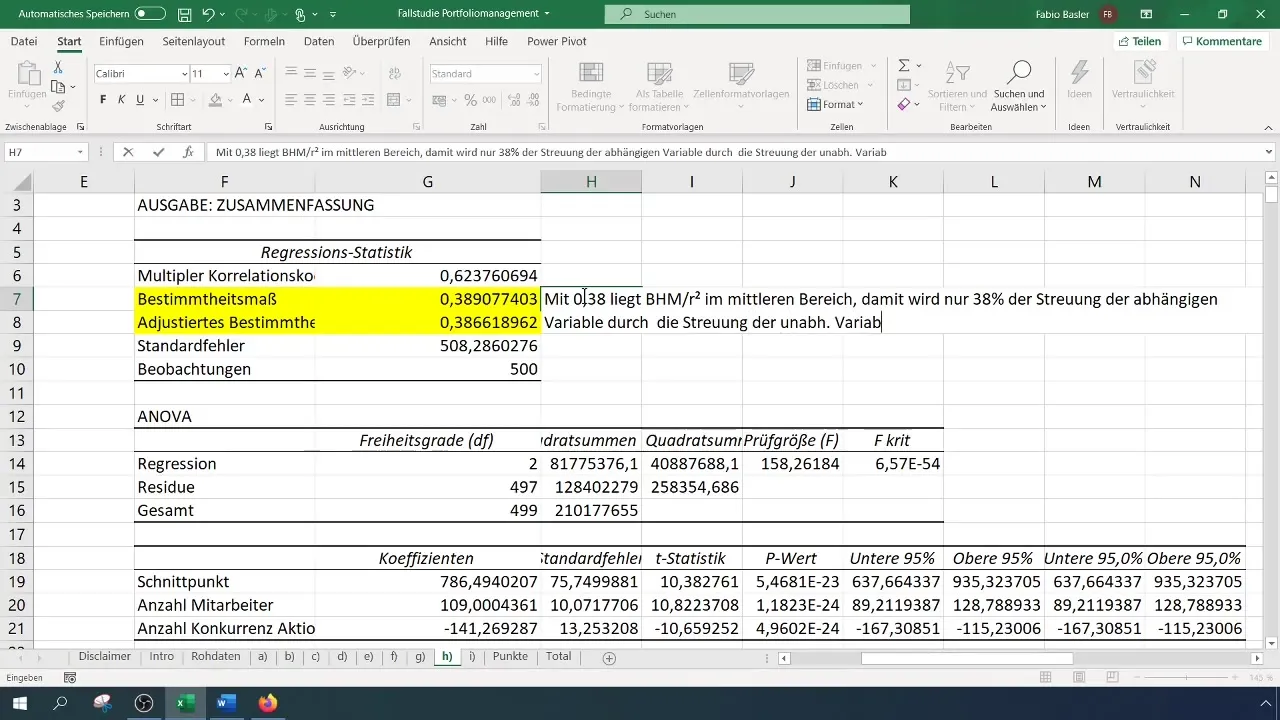Open the Schriftart dialog launcher
The width and height of the screenshot is (1280, 720).
[x=268, y=128]
